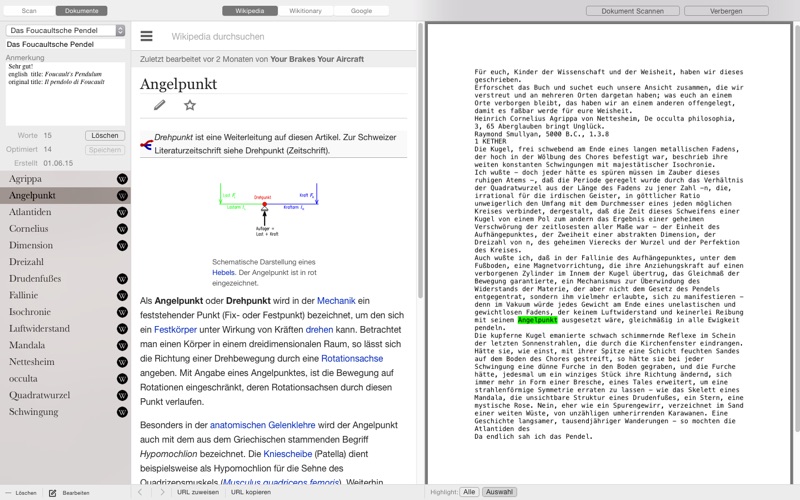Viewport: 800px width, 500px height.
Task: Select the Wikipedia source tab
Action: (x=250, y=11)
